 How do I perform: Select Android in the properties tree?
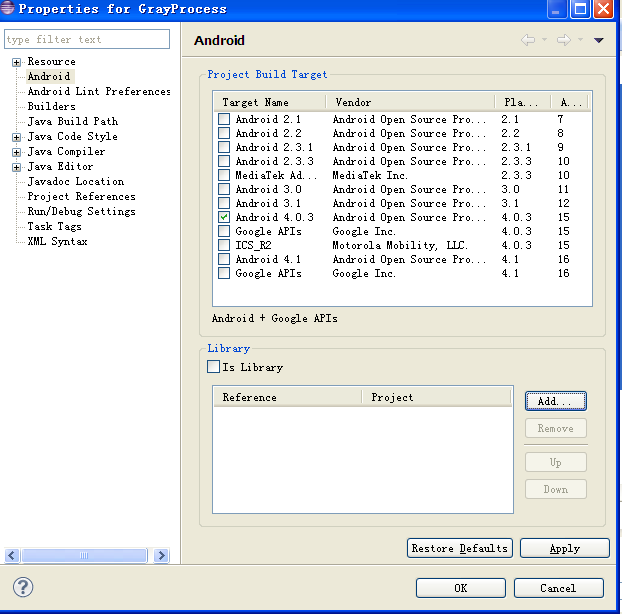(49, 76)
